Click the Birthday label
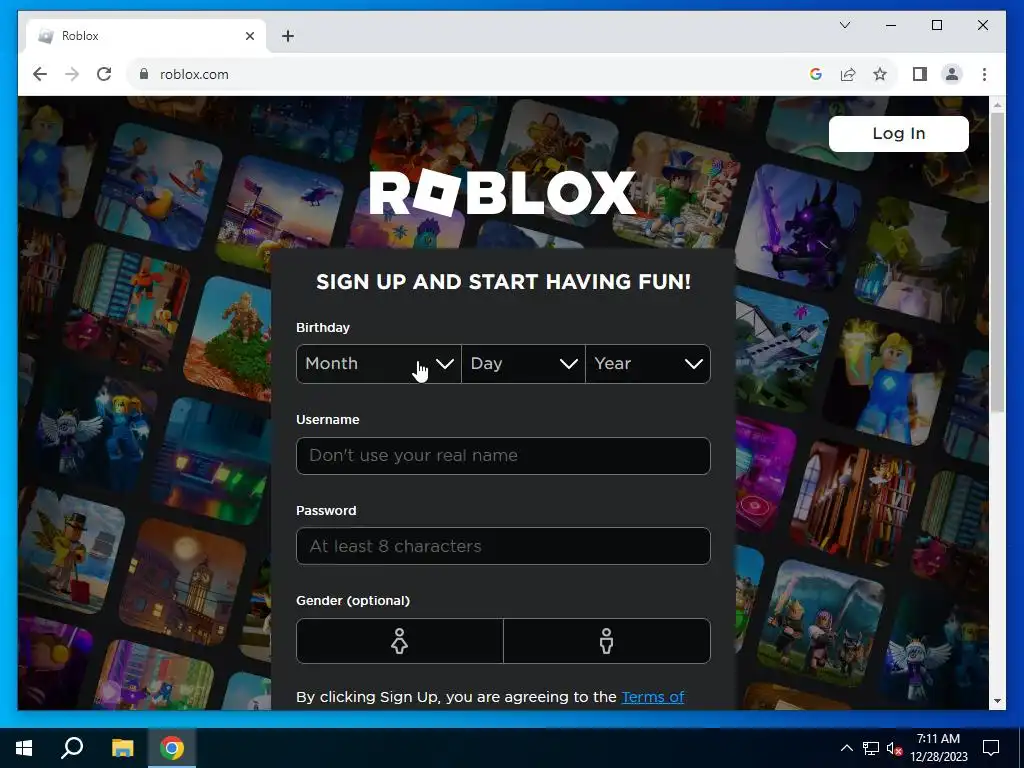Viewport: 1024px width, 768px height. click(323, 328)
